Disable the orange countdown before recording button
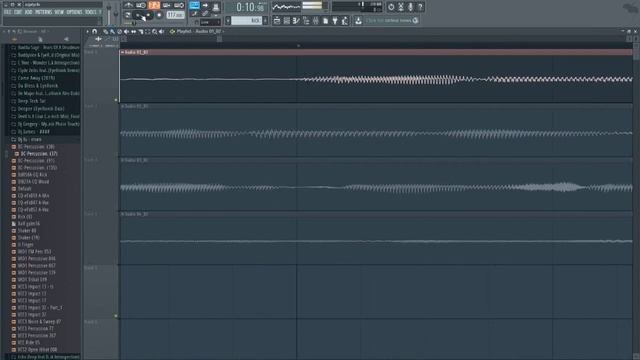640x360 pixels. [x=154, y=5]
